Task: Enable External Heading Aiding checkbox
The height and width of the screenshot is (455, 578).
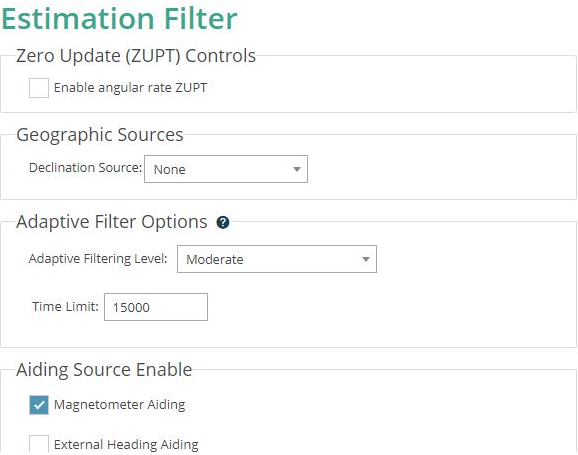Action: [x=39, y=444]
